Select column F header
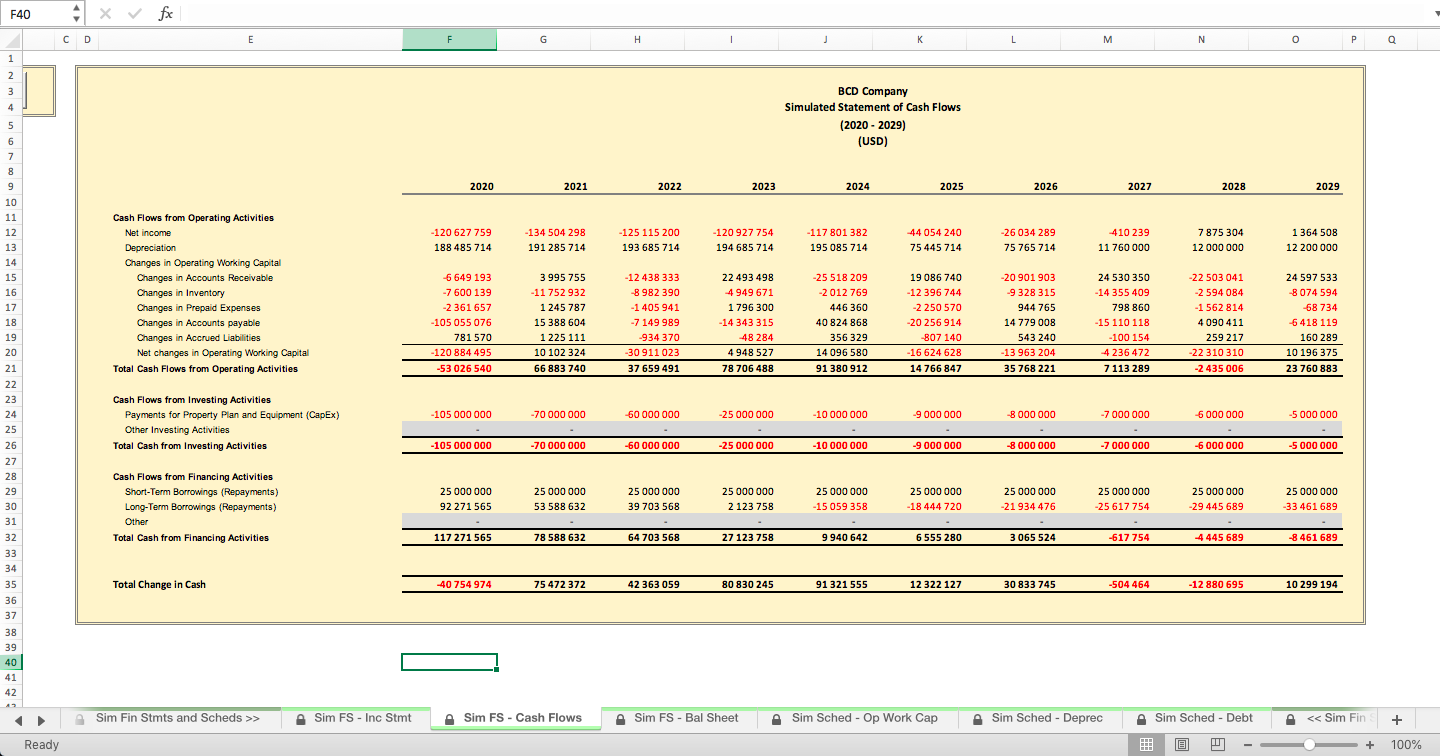Screen dimensions: 1440x756 tap(449, 39)
